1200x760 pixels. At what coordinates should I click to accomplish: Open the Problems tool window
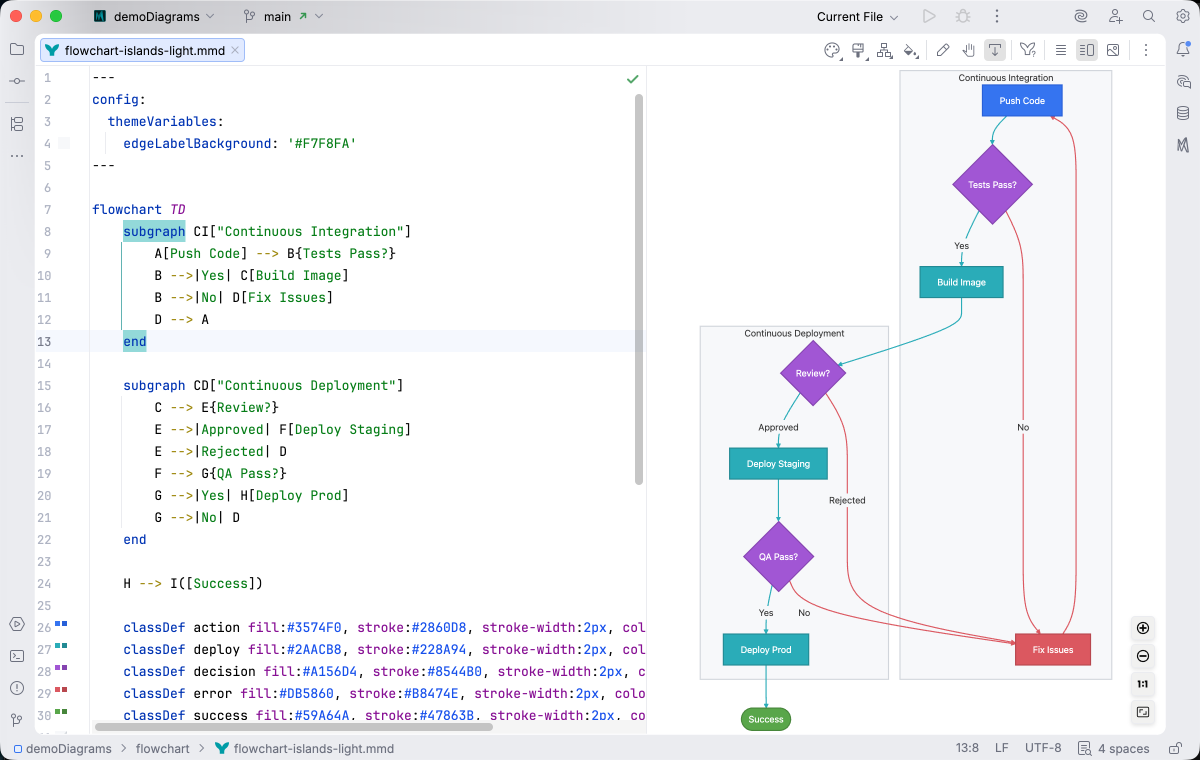17,688
